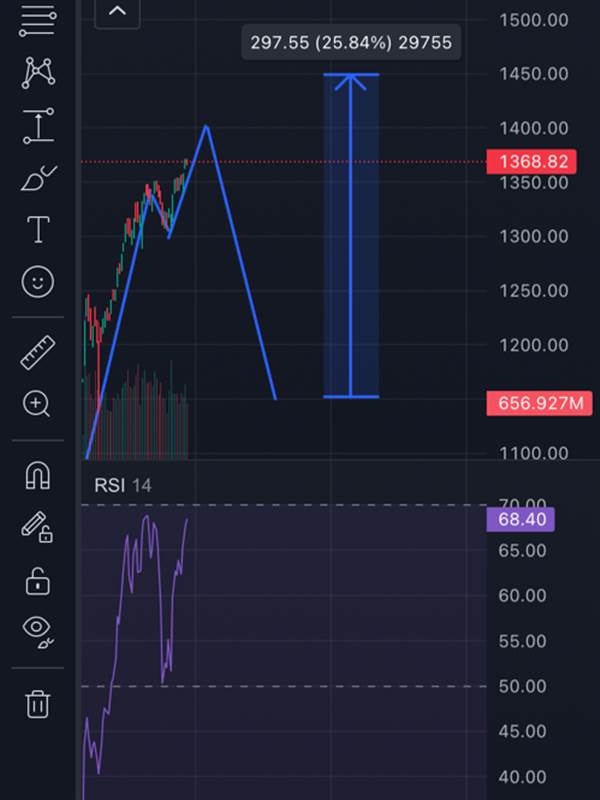Image resolution: width=600 pixels, height=800 pixels.
Task: Collapse the chart legend with up chevron
Action: 117,12
